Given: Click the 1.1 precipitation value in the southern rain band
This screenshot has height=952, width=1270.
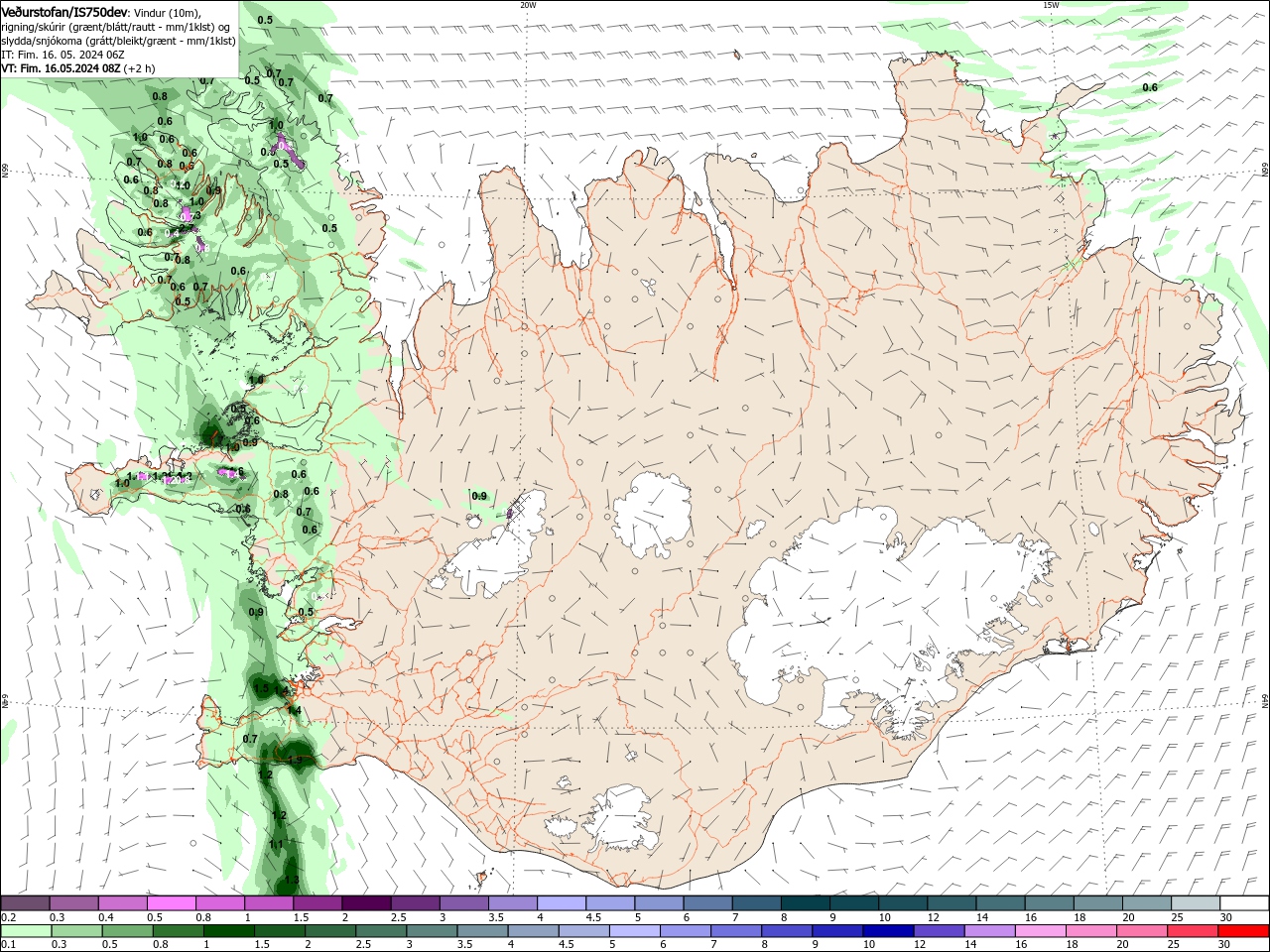Looking at the screenshot, I should pos(276,844).
